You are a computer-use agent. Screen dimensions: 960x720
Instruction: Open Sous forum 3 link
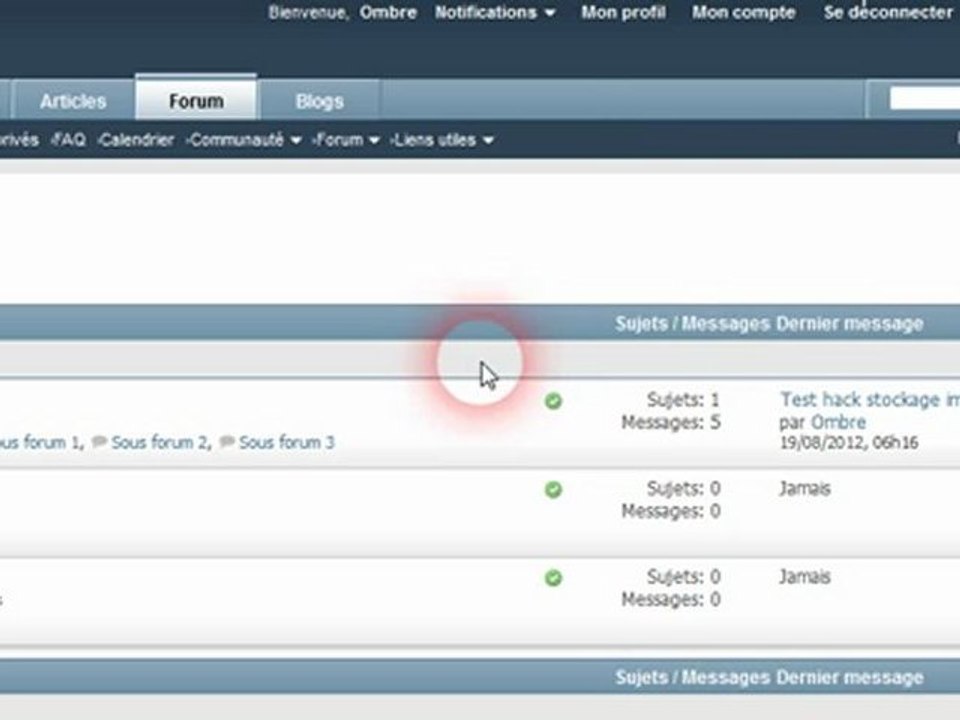287,442
